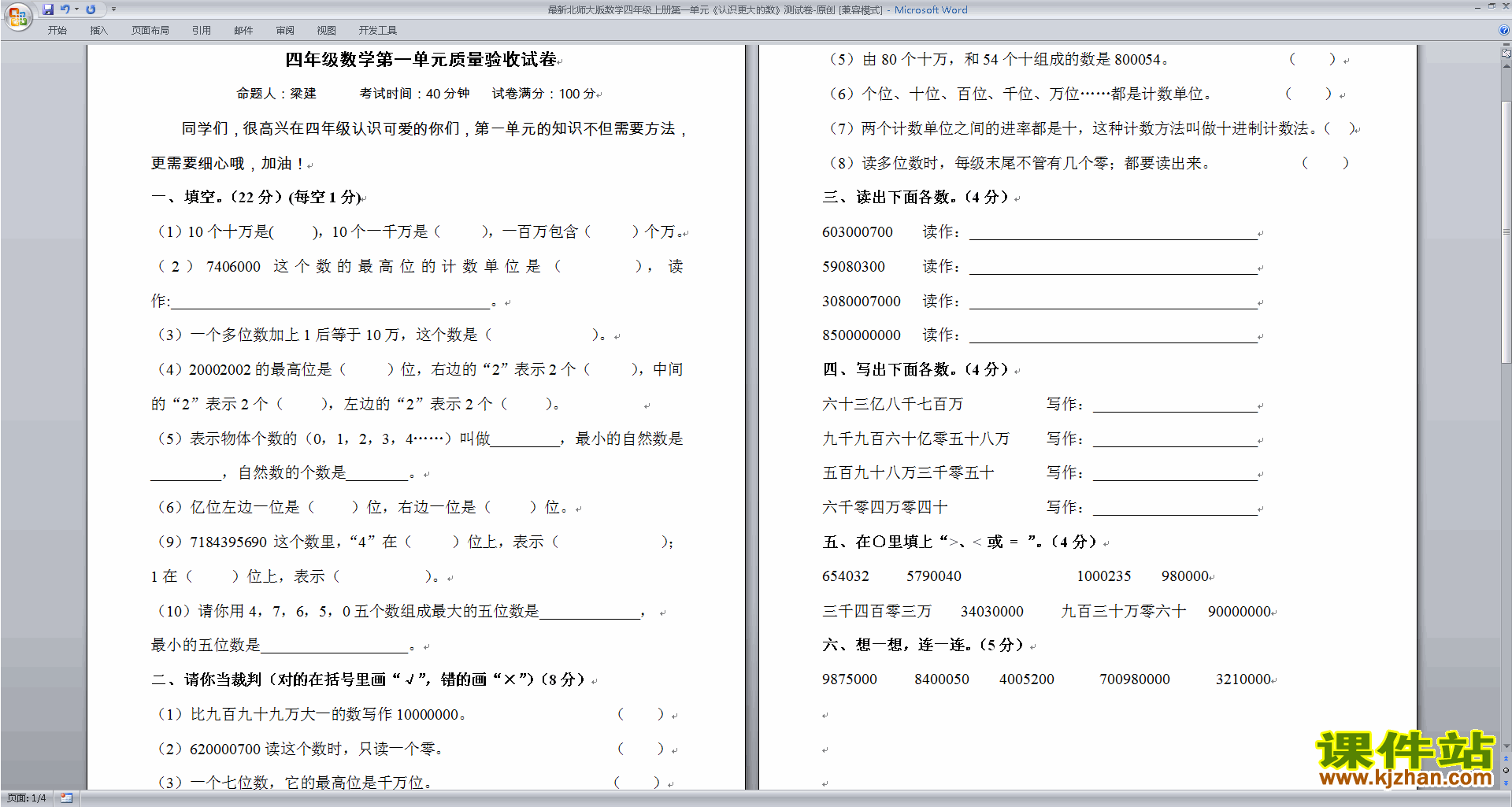The width and height of the screenshot is (1512, 807).
Task: Click the scrollbar up arrow
Action: 1506,65
